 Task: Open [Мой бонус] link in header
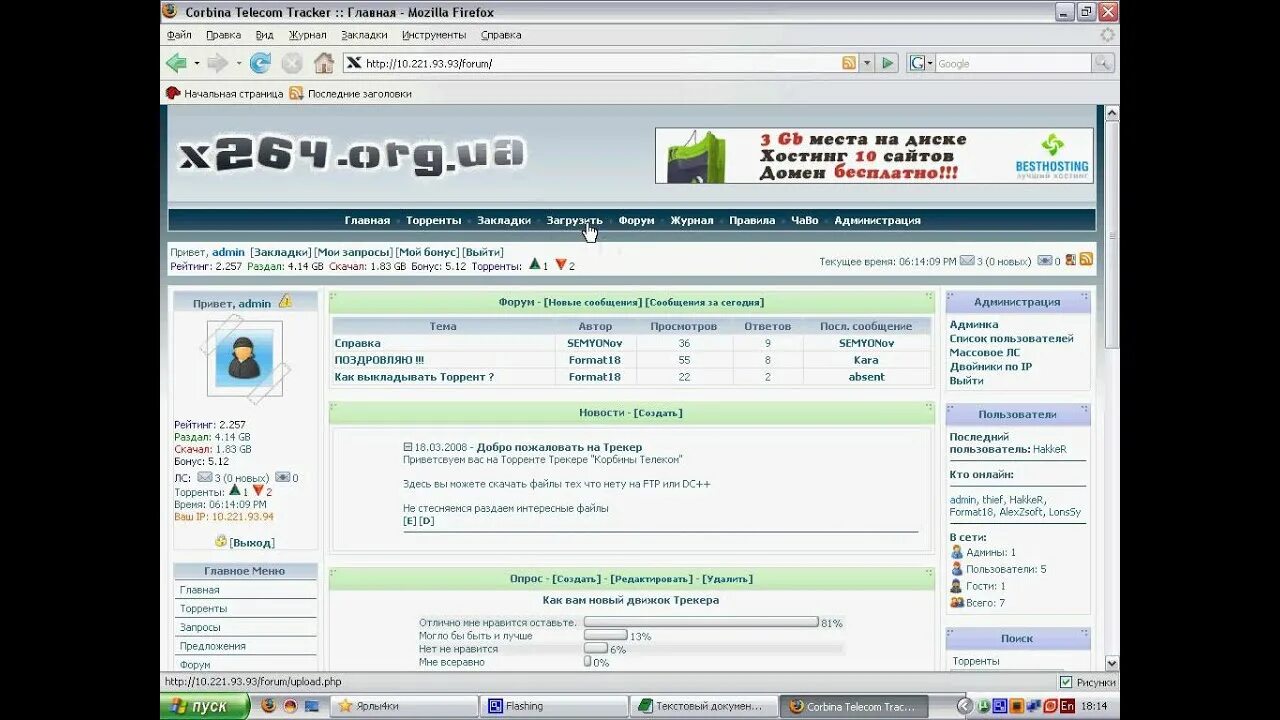[x=427, y=252]
